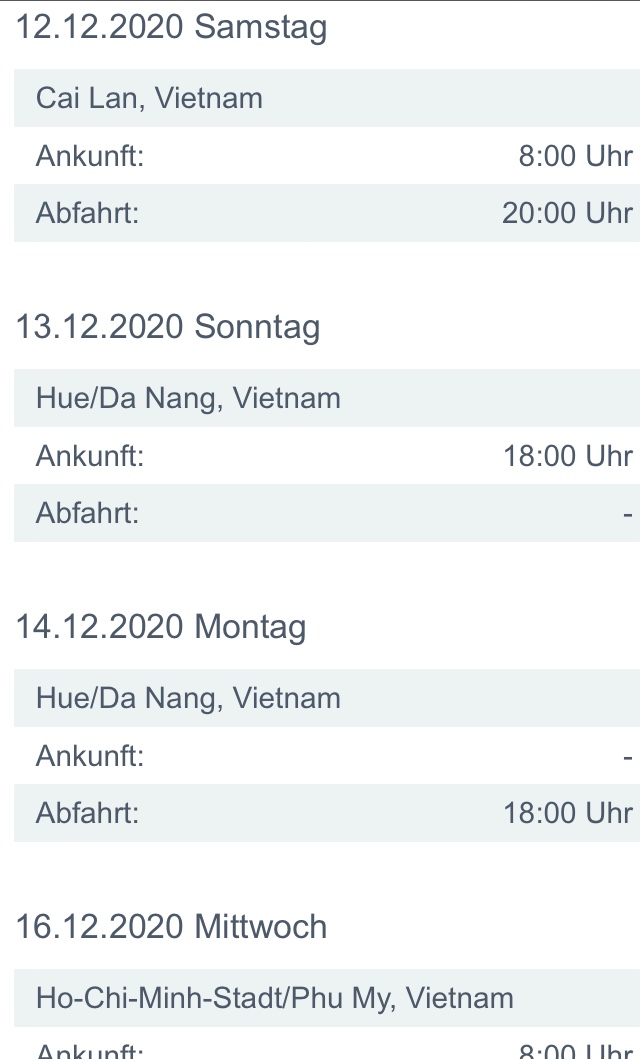Select the Ho-Chi-Minh-Stadt/Phu My port row
Viewport: 640px width, 1059px height.
click(274, 998)
